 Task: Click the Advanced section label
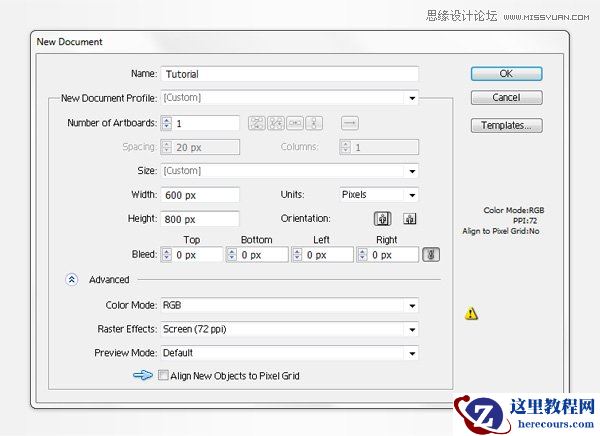pos(109,280)
